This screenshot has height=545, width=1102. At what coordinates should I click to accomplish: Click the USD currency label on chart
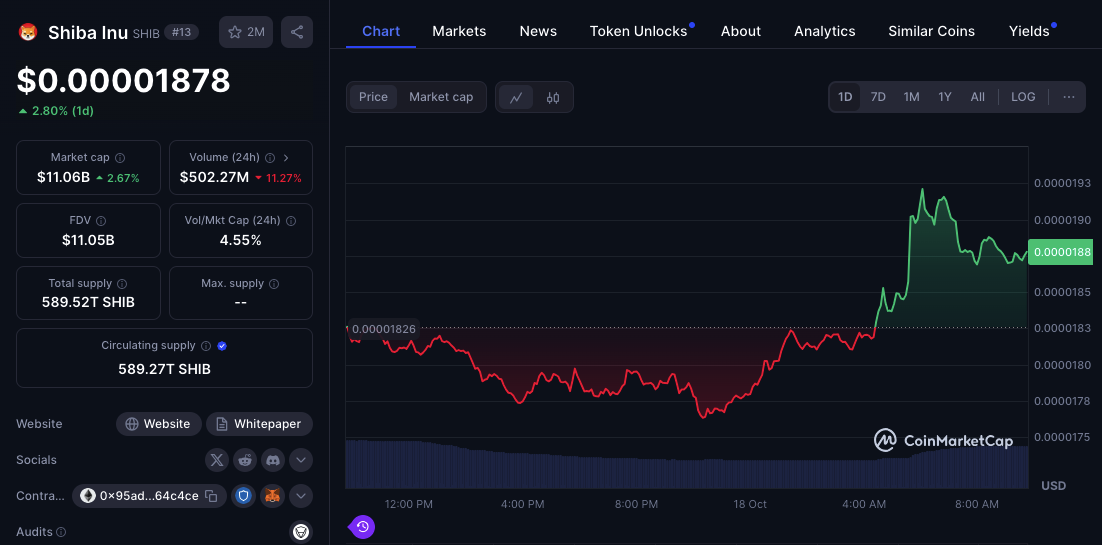(1053, 486)
